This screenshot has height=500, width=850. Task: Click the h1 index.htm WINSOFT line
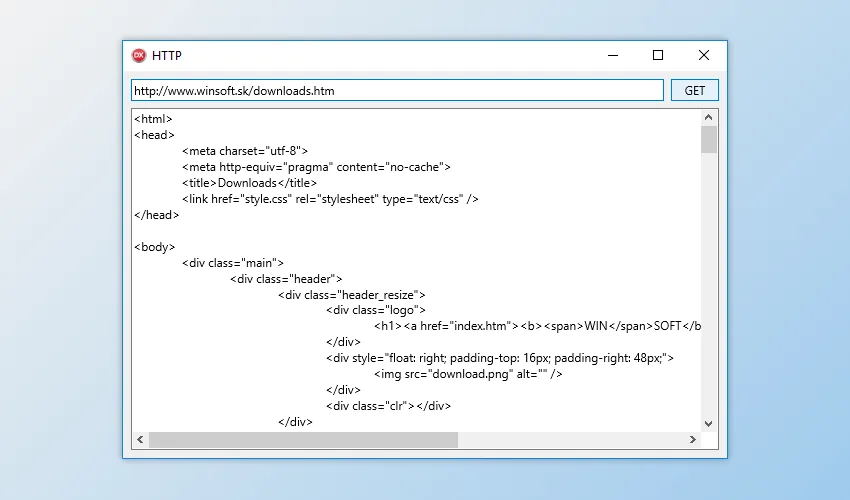point(538,326)
